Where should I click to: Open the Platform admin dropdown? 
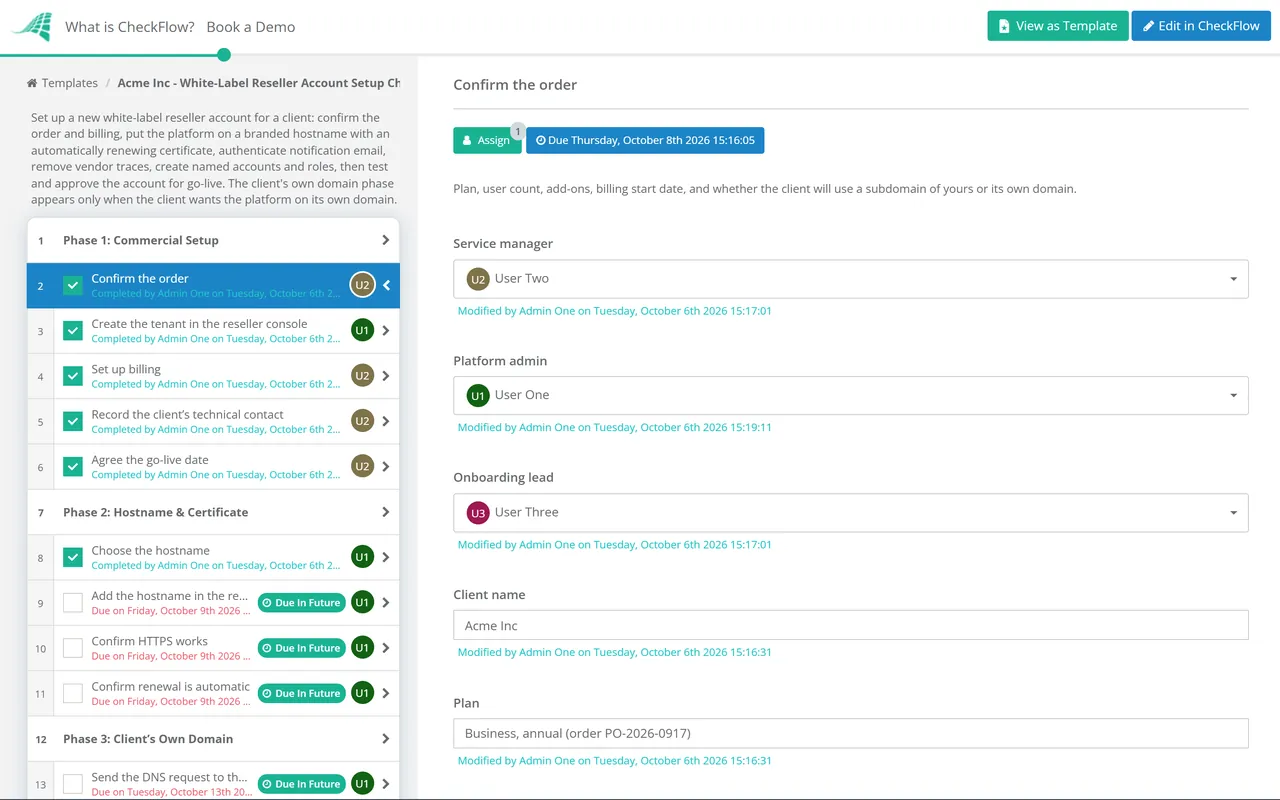click(x=851, y=396)
